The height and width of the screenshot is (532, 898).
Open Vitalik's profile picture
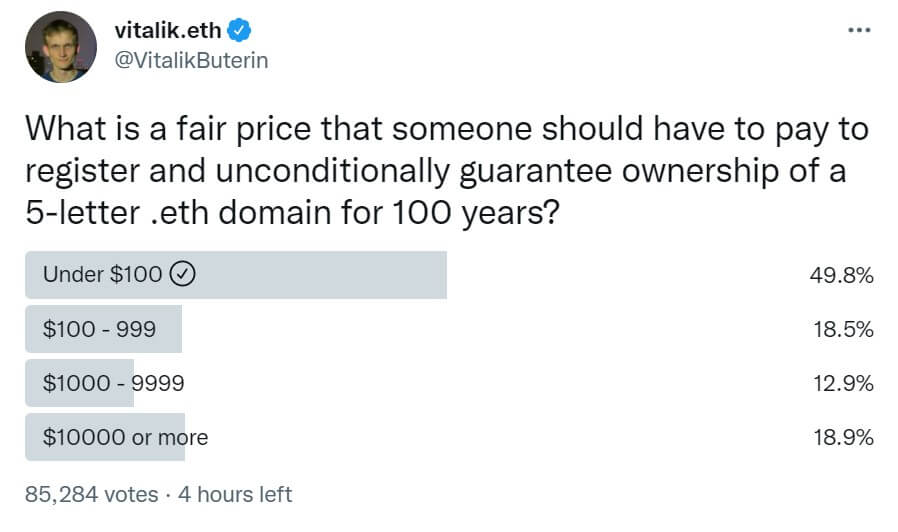coord(61,47)
